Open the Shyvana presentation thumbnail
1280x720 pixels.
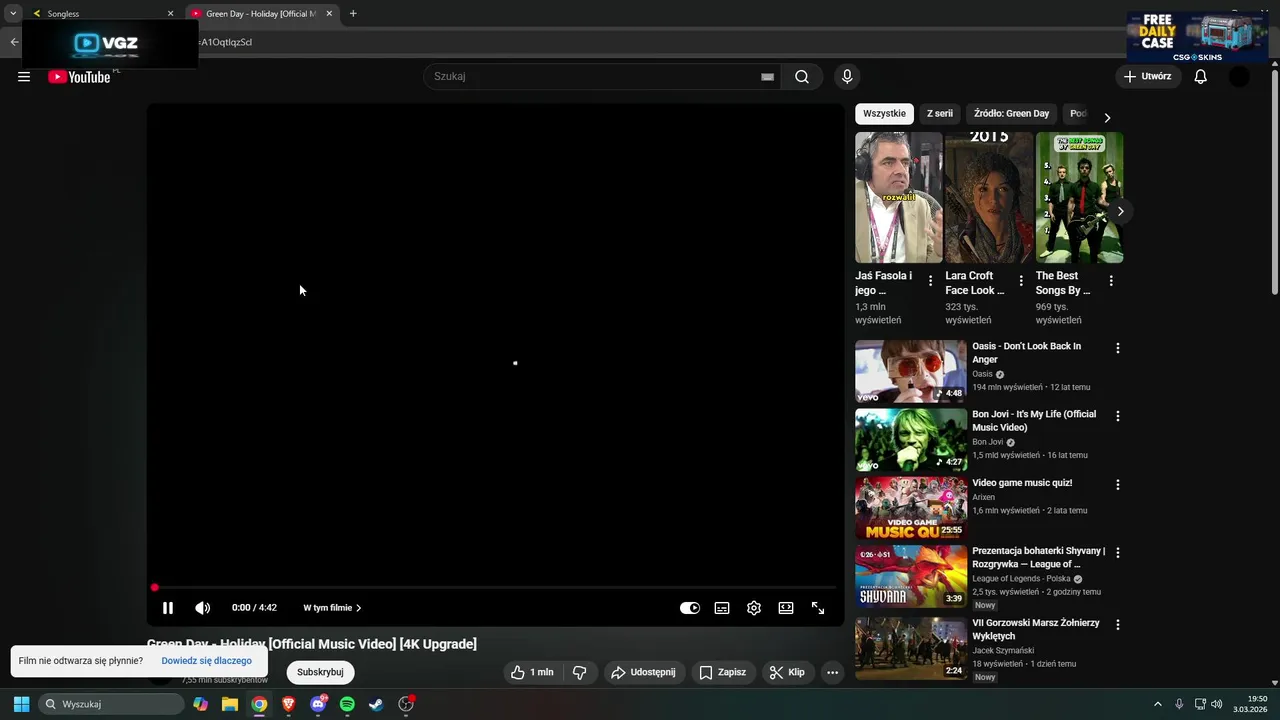(x=910, y=576)
